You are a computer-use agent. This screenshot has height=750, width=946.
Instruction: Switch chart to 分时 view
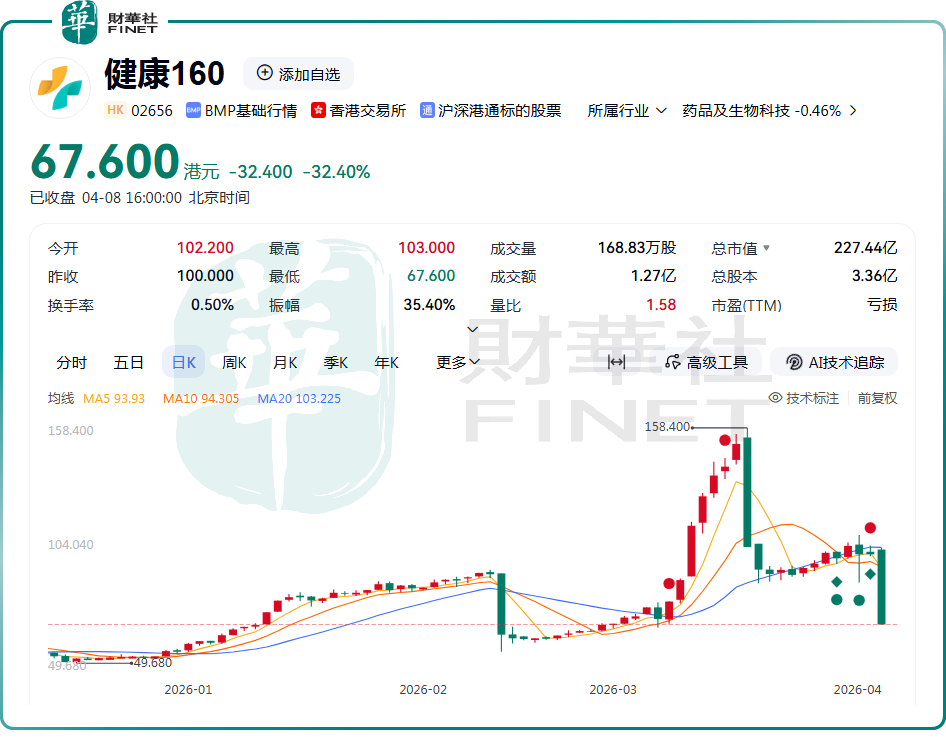[72, 362]
